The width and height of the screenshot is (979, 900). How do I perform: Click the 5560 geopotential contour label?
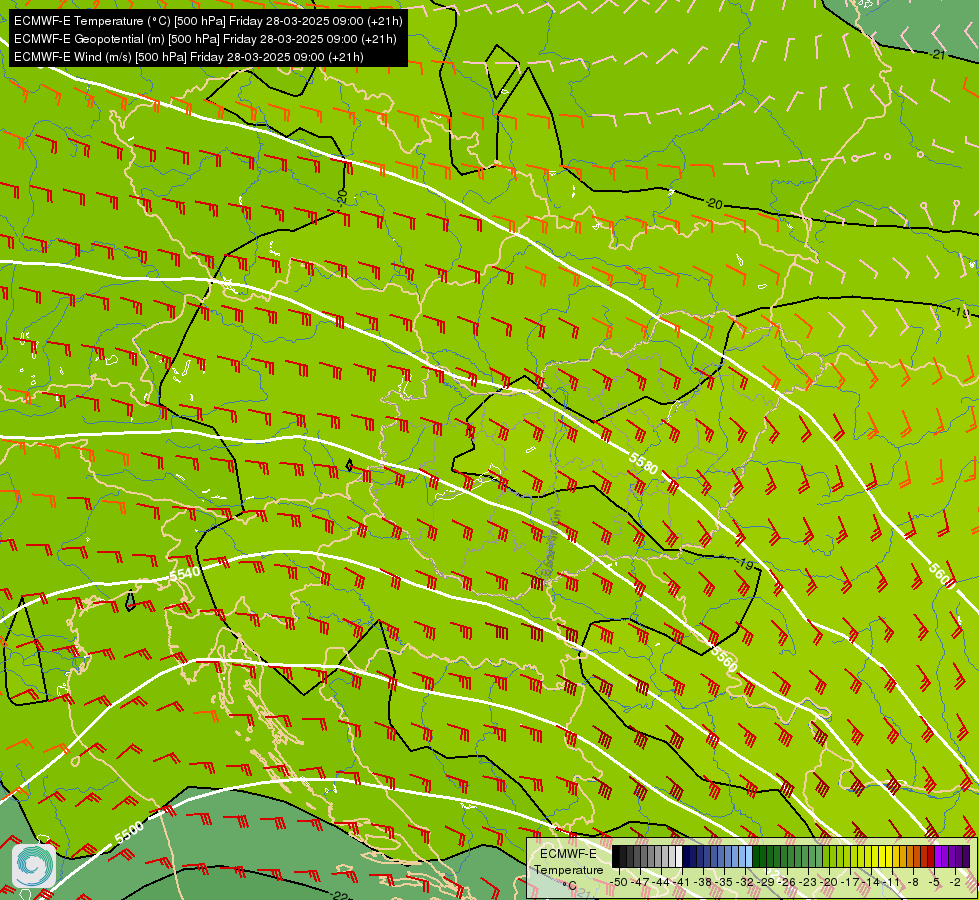click(x=724, y=659)
